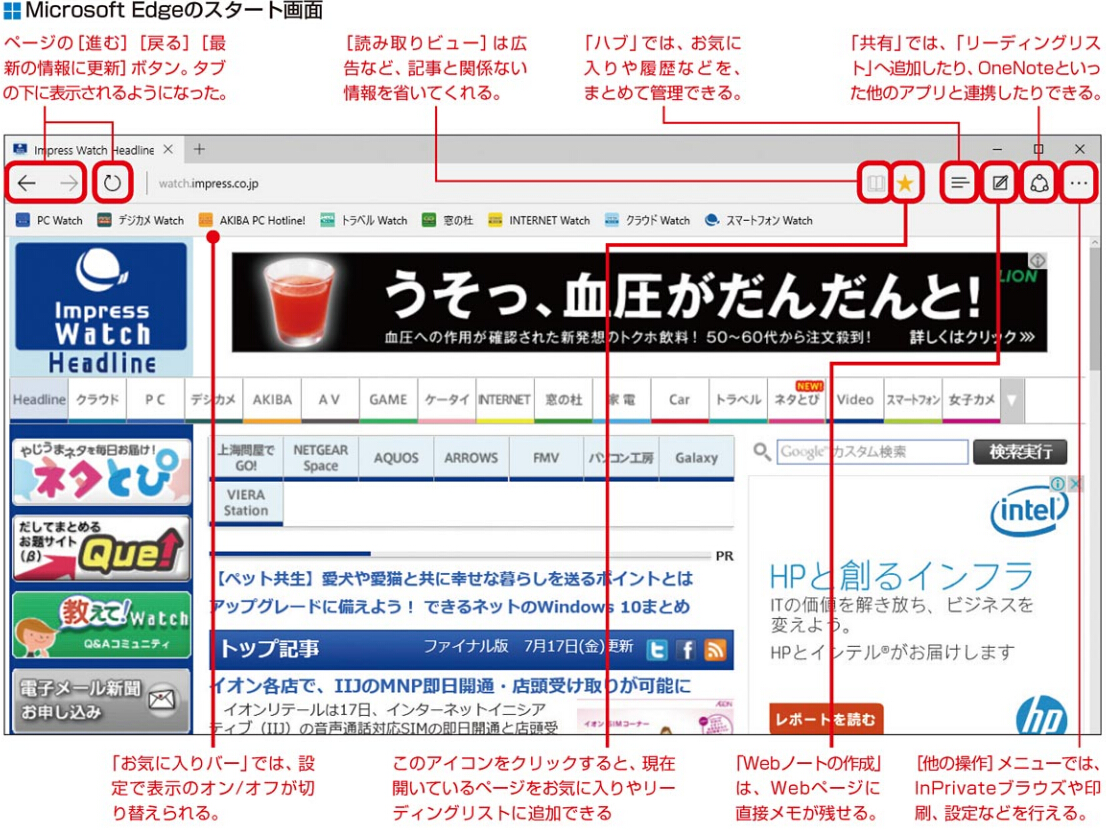
Task: Open the Windows 10まとめ article link
Action: (450, 606)
